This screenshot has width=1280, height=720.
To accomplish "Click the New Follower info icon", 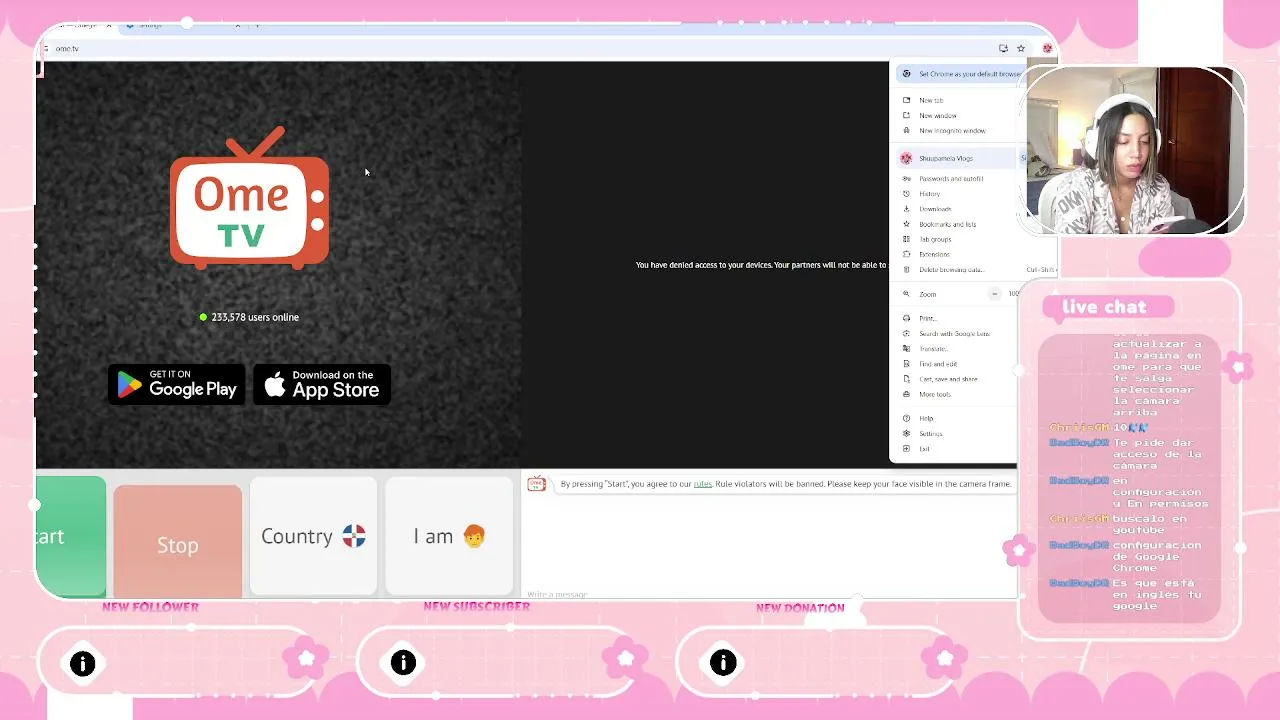I will tap(83, 663).
